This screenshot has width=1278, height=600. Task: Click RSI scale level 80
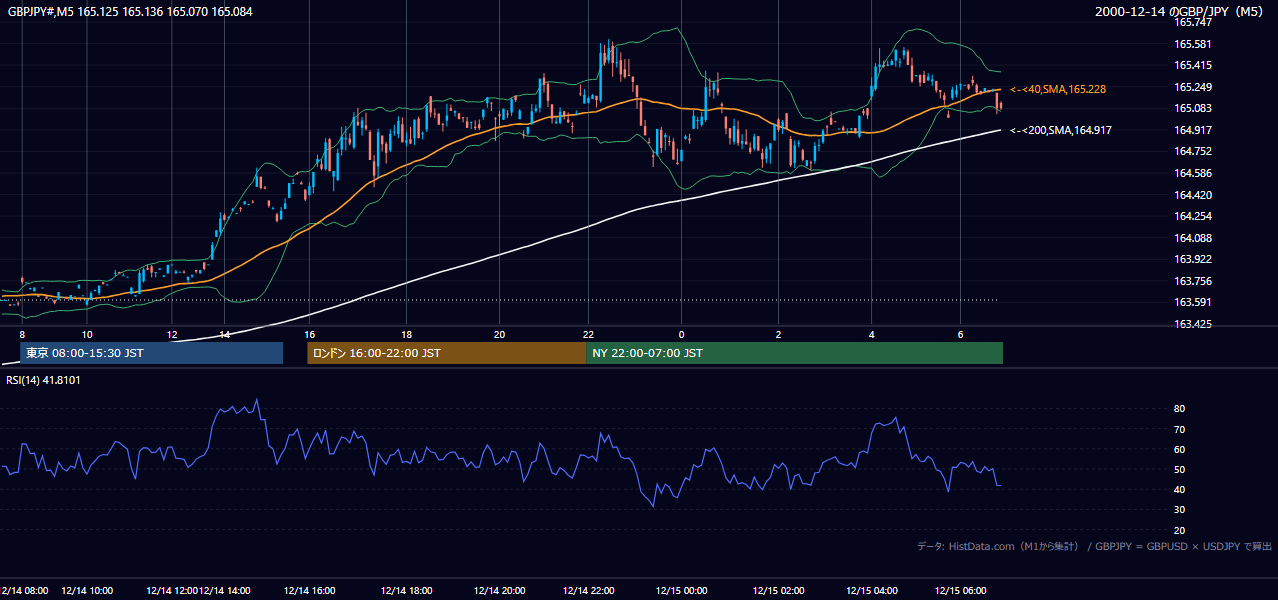pyautogui.click(x=1179, y=409)
